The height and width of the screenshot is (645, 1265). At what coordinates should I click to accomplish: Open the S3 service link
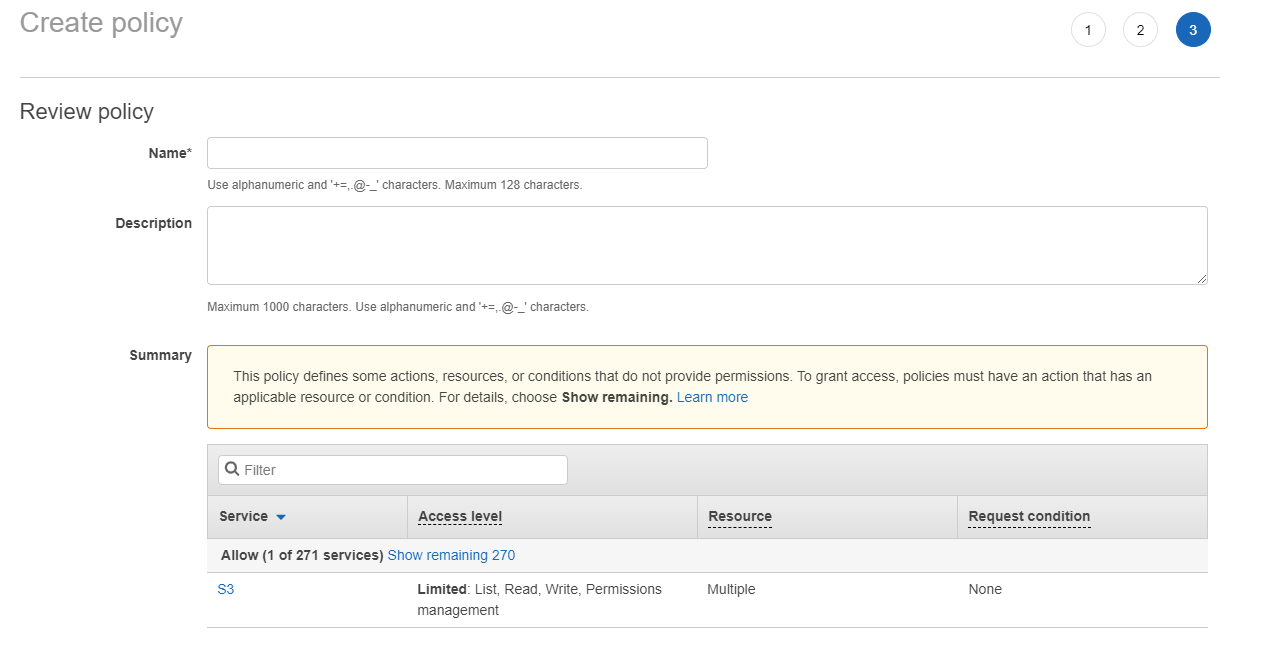pos(226,589)
